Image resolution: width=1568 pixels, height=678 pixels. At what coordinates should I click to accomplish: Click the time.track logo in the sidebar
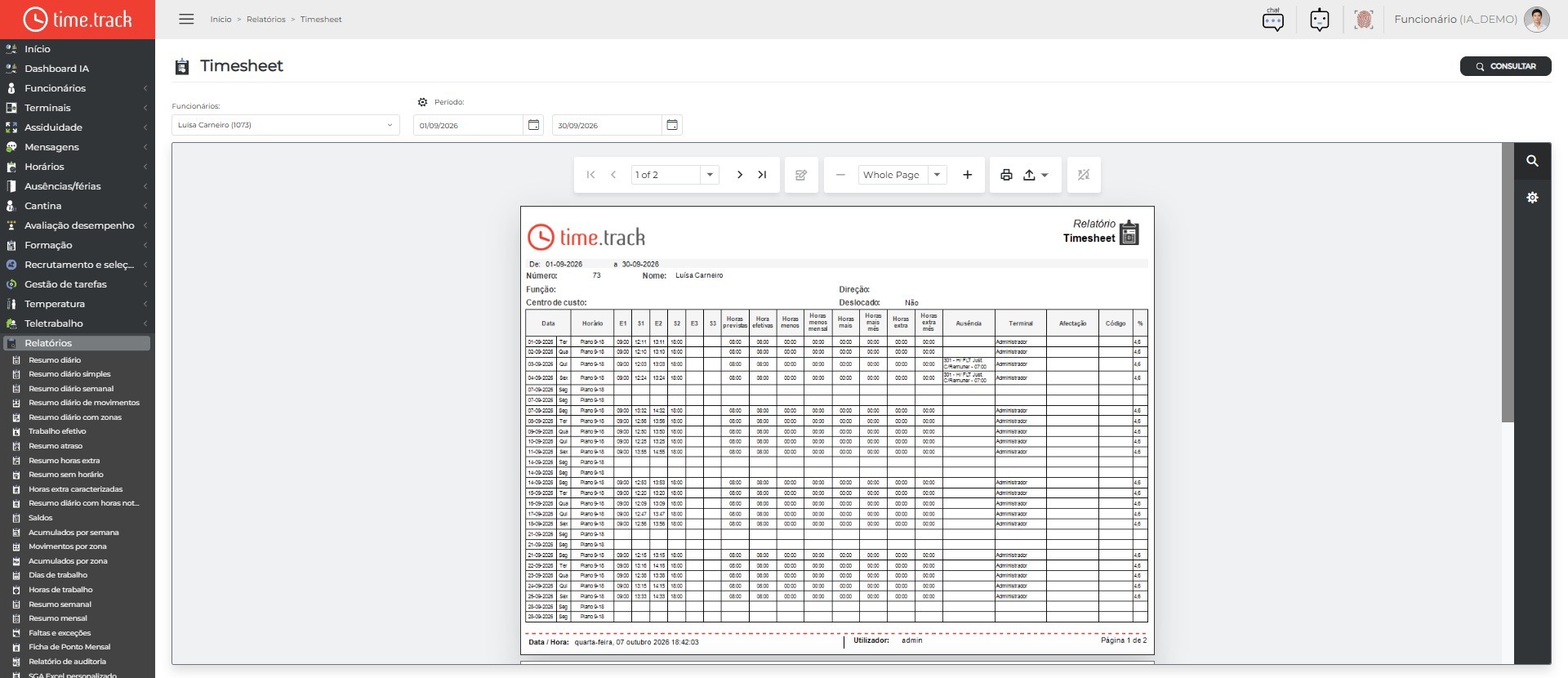[77, 19]
